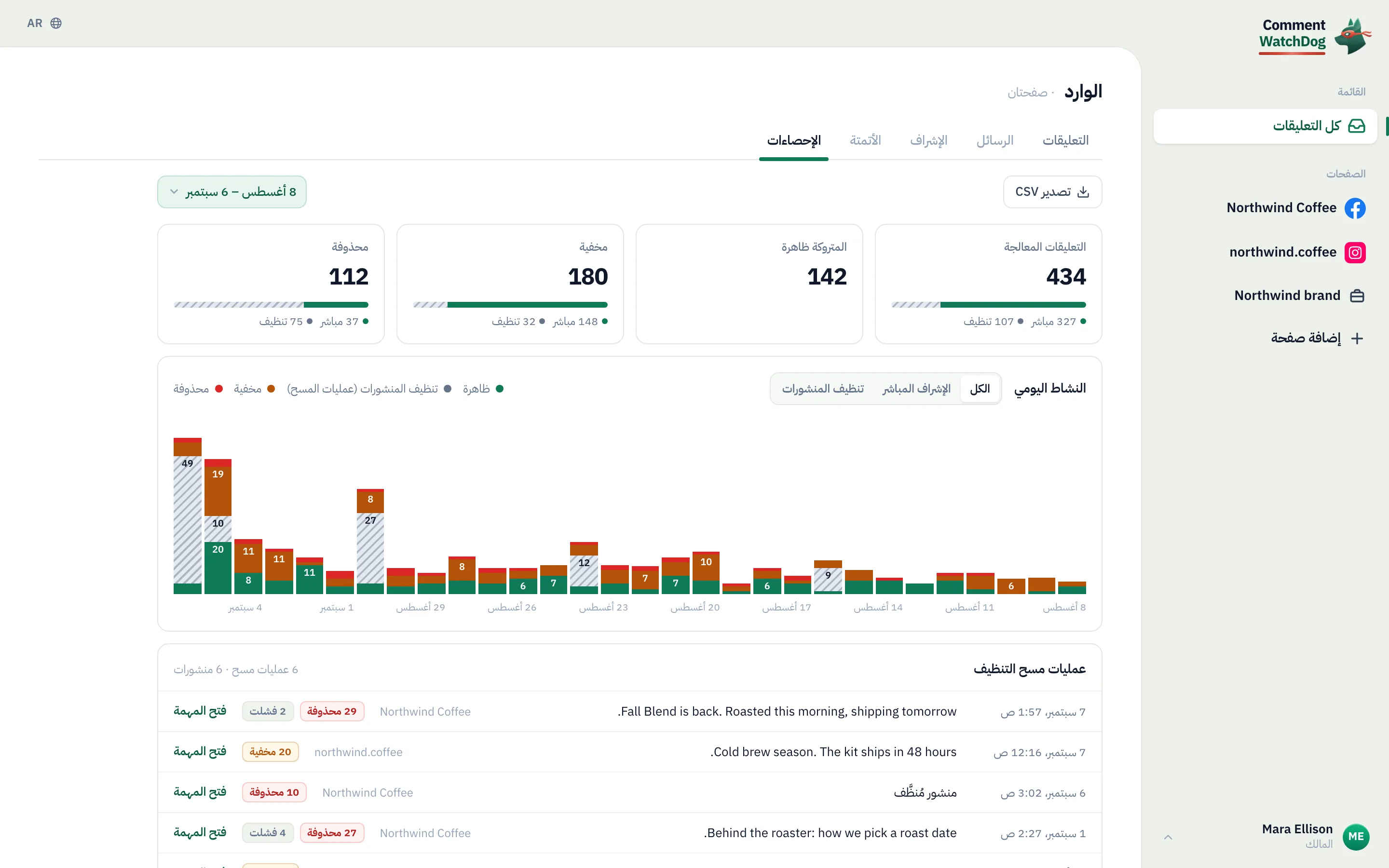Switch to the الإشراف tab
This screenshot has width=1389, height=868.
tap(928, 141)
